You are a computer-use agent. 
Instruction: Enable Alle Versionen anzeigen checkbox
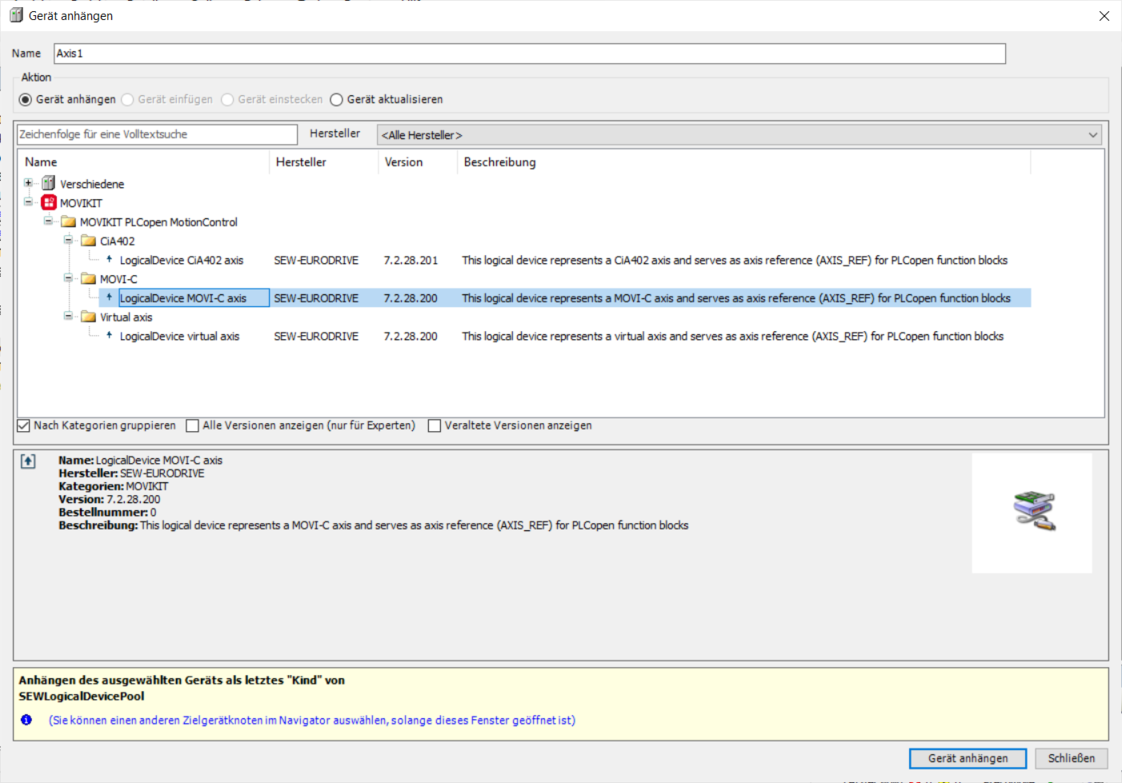click(193, 426)
